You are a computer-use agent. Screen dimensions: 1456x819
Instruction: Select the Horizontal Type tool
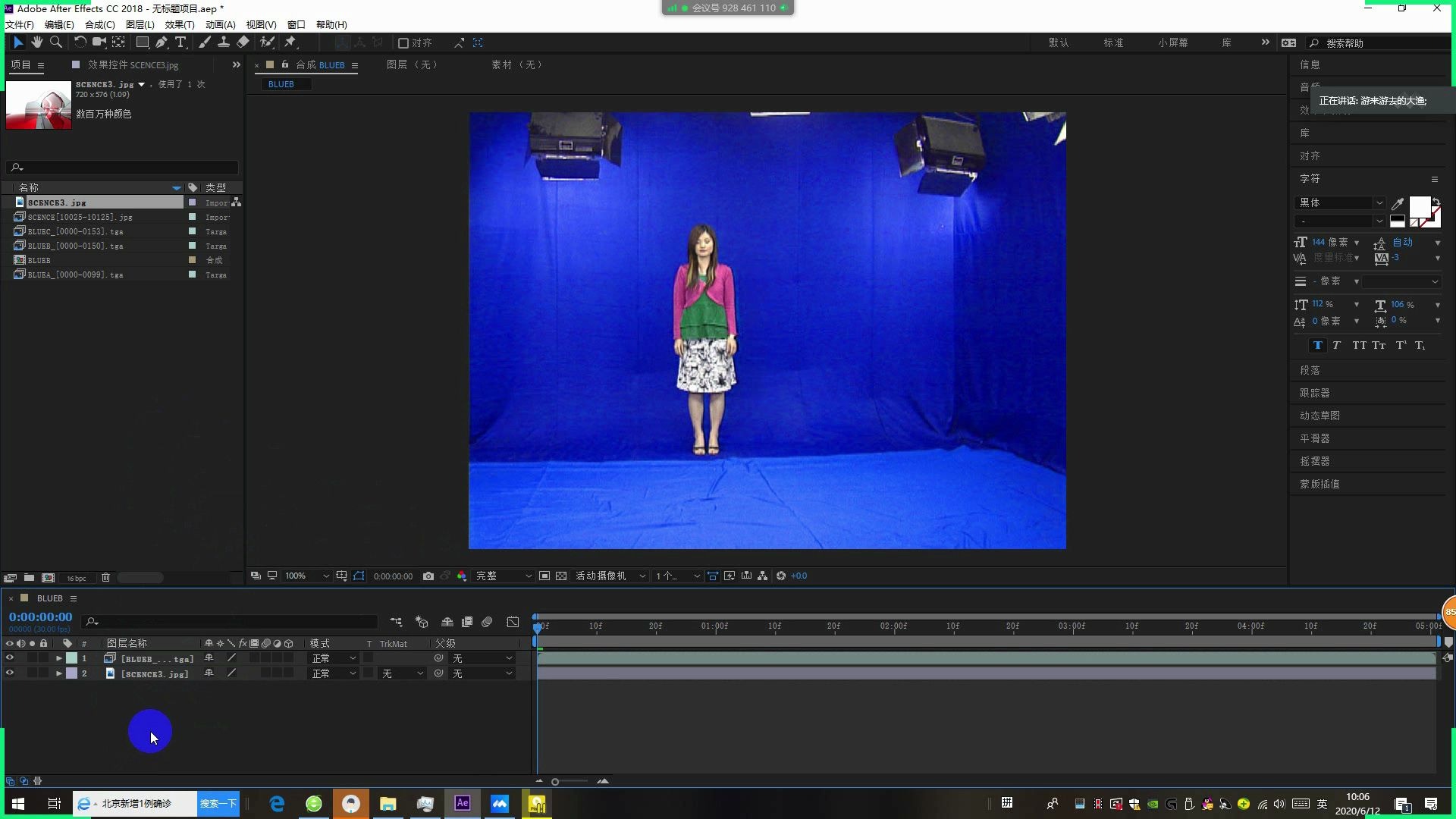180,42
